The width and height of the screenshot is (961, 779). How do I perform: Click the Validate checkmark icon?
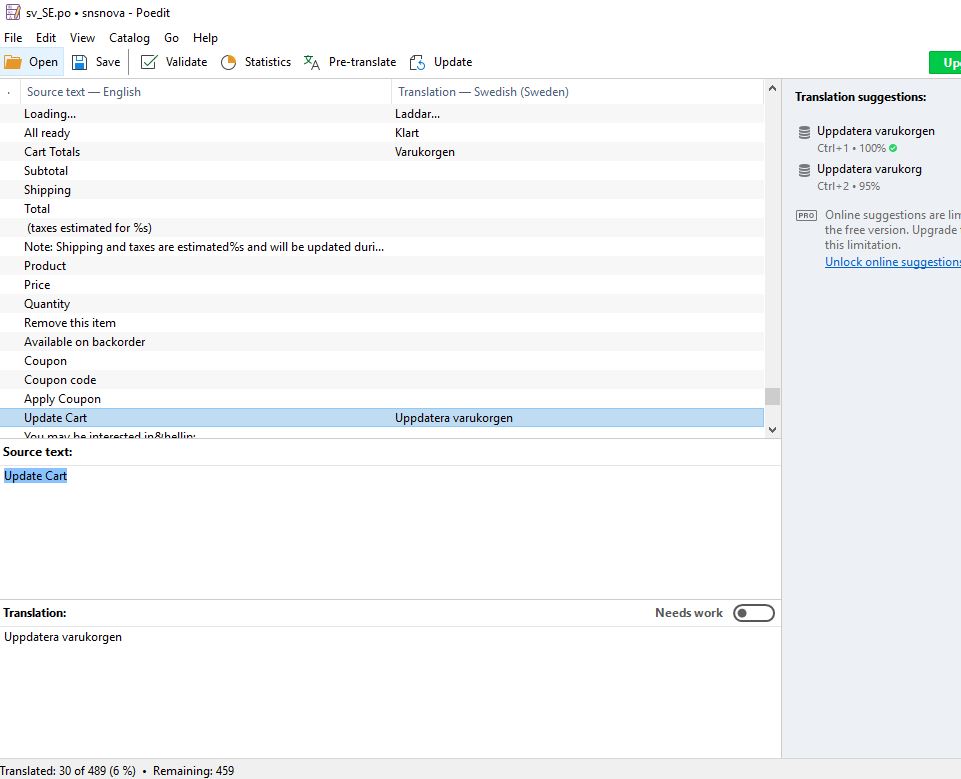[149, 62]
